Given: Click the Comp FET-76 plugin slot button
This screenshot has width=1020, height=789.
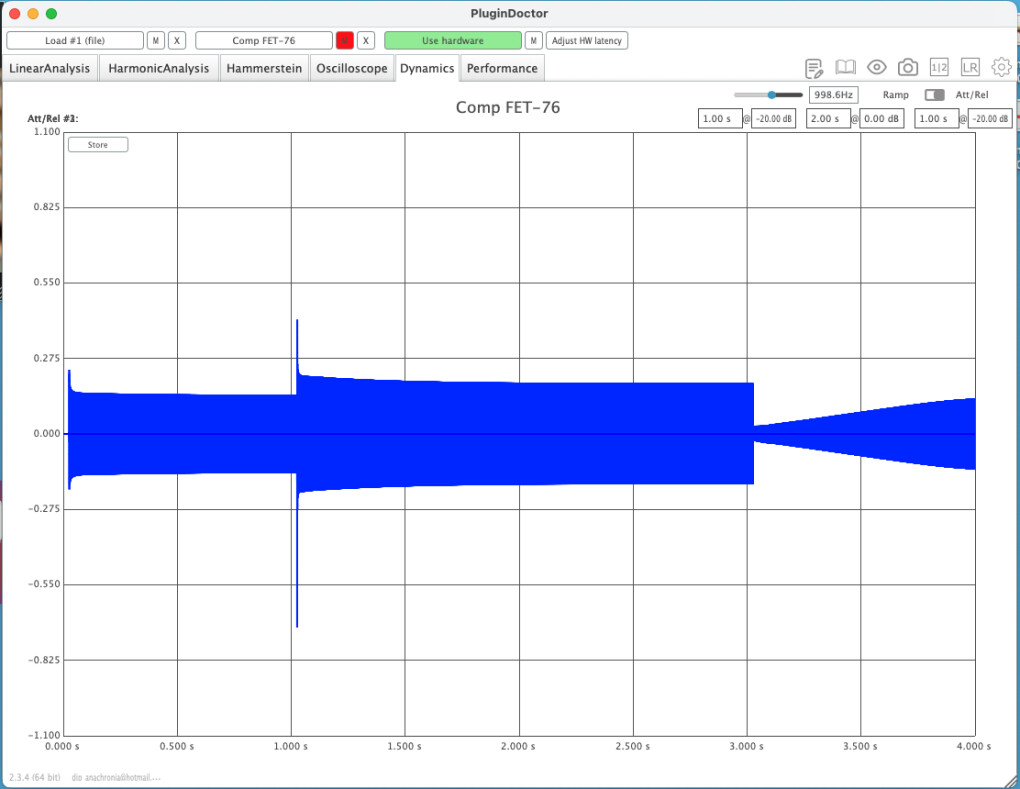Looking at the screenshot, I should pyautogui.click(x=263, y=40).
